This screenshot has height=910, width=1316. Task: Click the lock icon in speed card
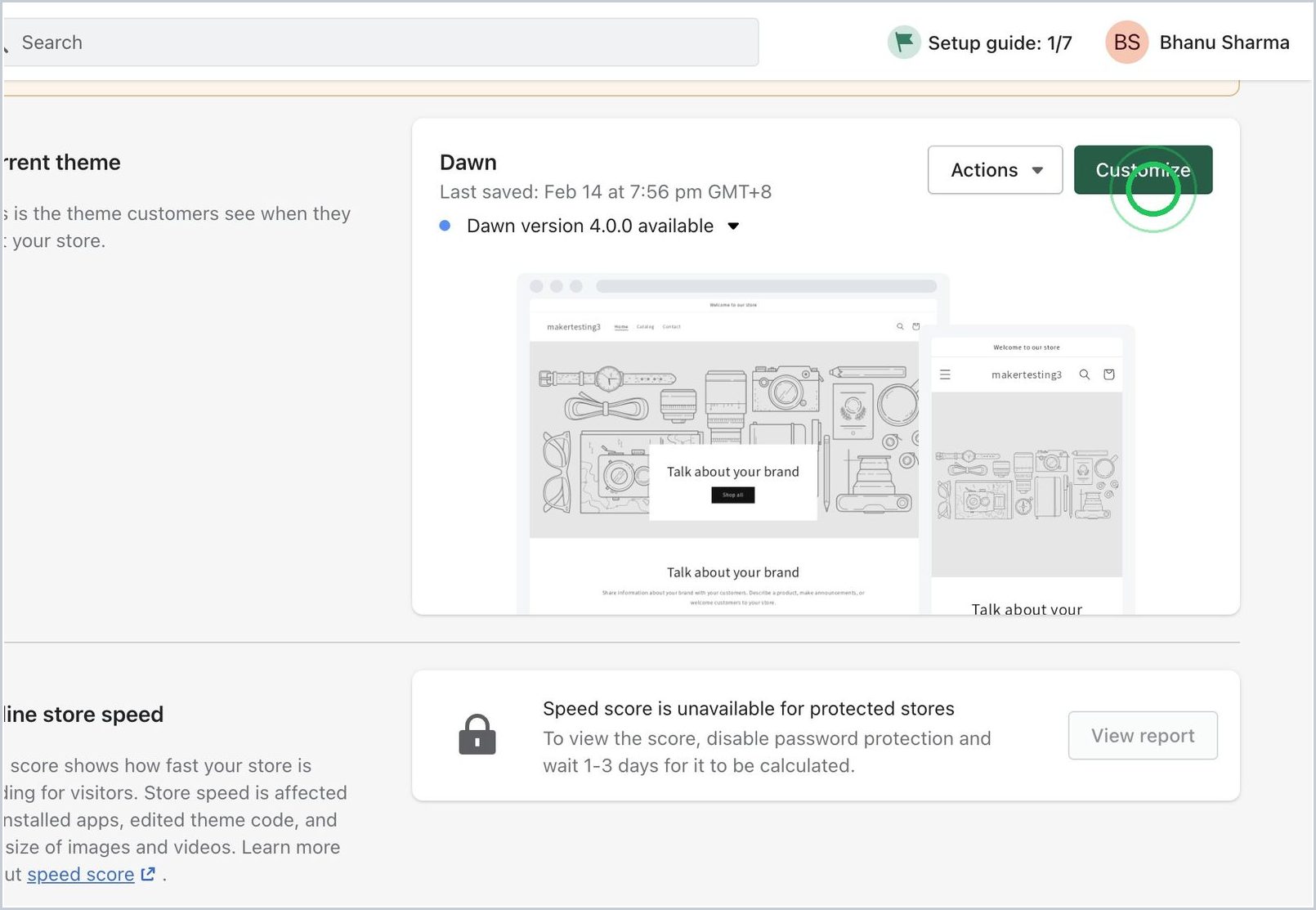pos(477,734)
